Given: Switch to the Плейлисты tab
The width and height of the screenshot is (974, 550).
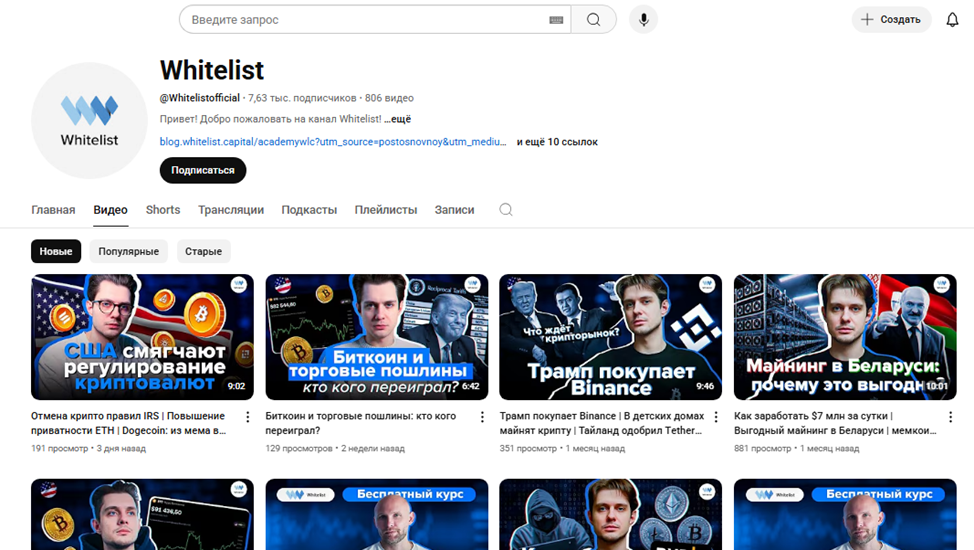Looking at the screenshot, I should [386, 210].
